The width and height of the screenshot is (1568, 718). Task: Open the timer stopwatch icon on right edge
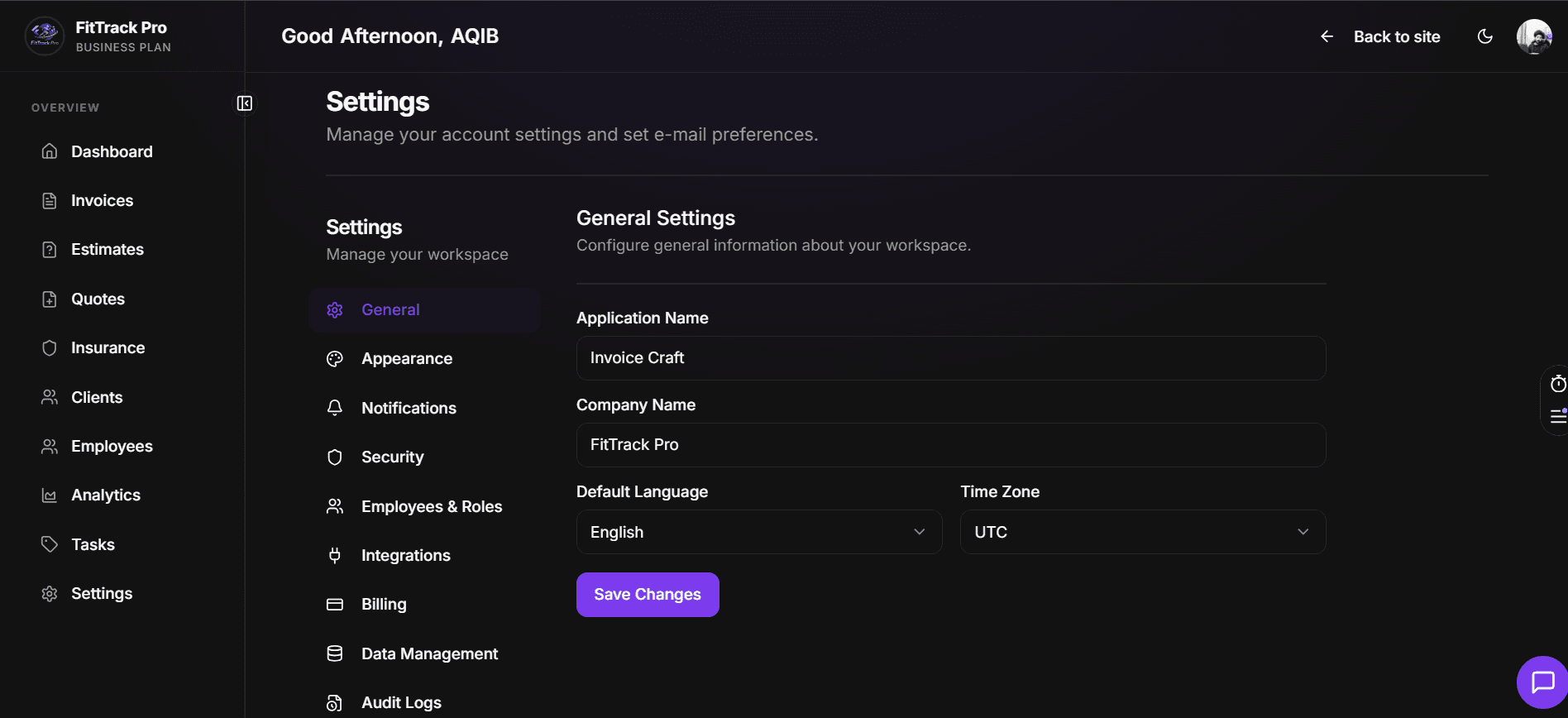coord(1558,384)
